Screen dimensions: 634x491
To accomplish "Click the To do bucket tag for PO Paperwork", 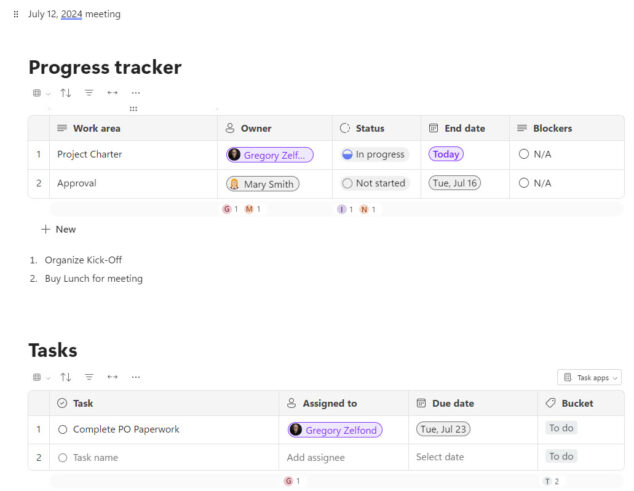I will [561, 428].
